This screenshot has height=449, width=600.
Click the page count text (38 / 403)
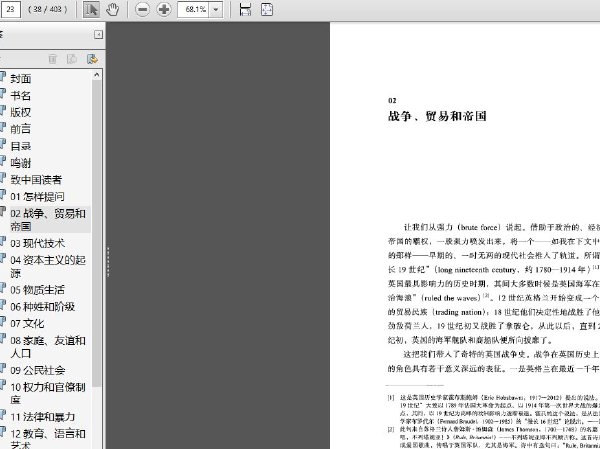tap(47, 9)
